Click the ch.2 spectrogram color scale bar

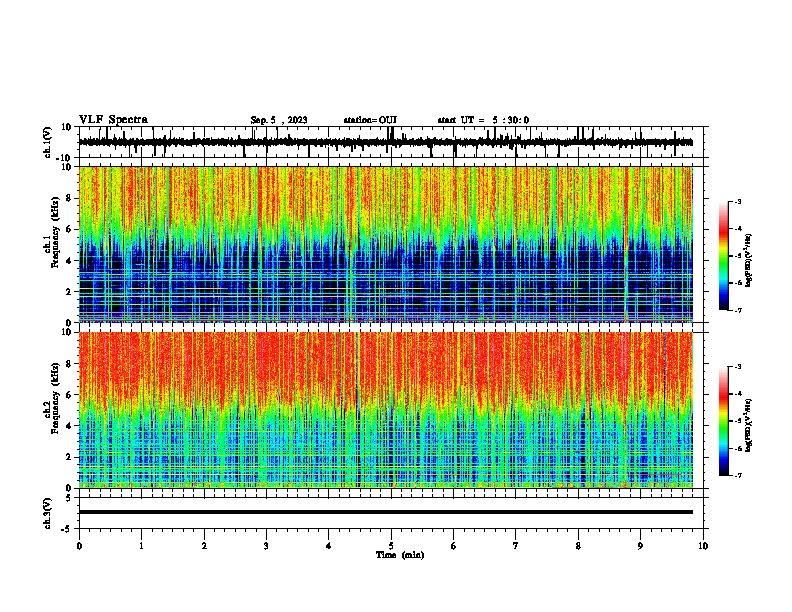724,421
